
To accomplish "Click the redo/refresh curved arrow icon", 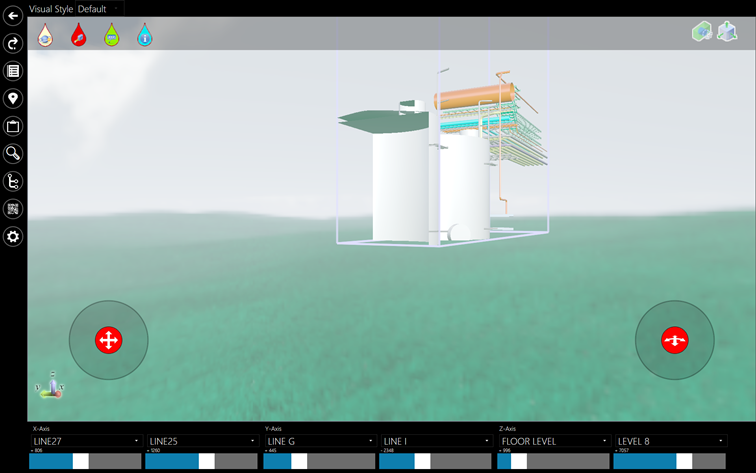I will [13, 43].
